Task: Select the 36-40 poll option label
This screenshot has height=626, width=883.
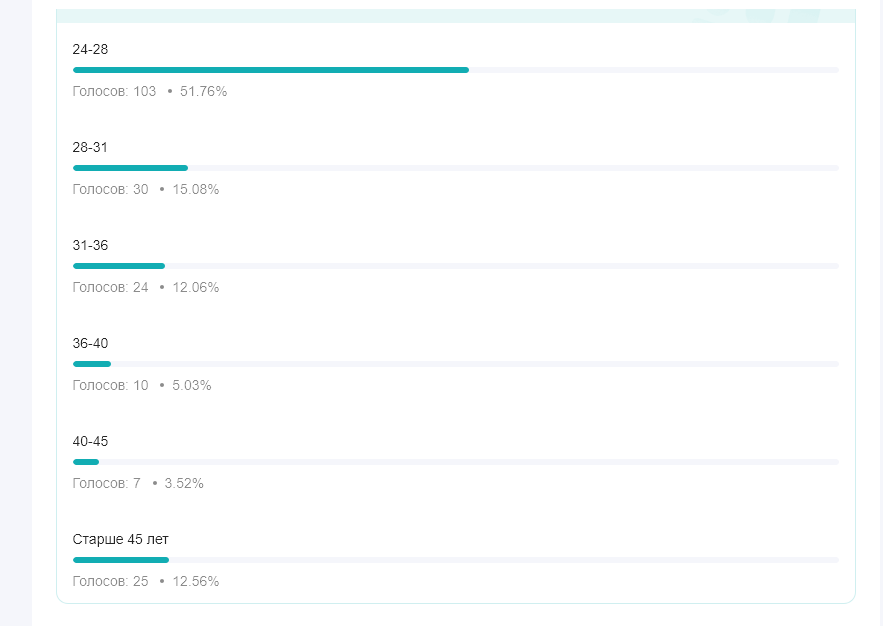Action: (90, 343)
